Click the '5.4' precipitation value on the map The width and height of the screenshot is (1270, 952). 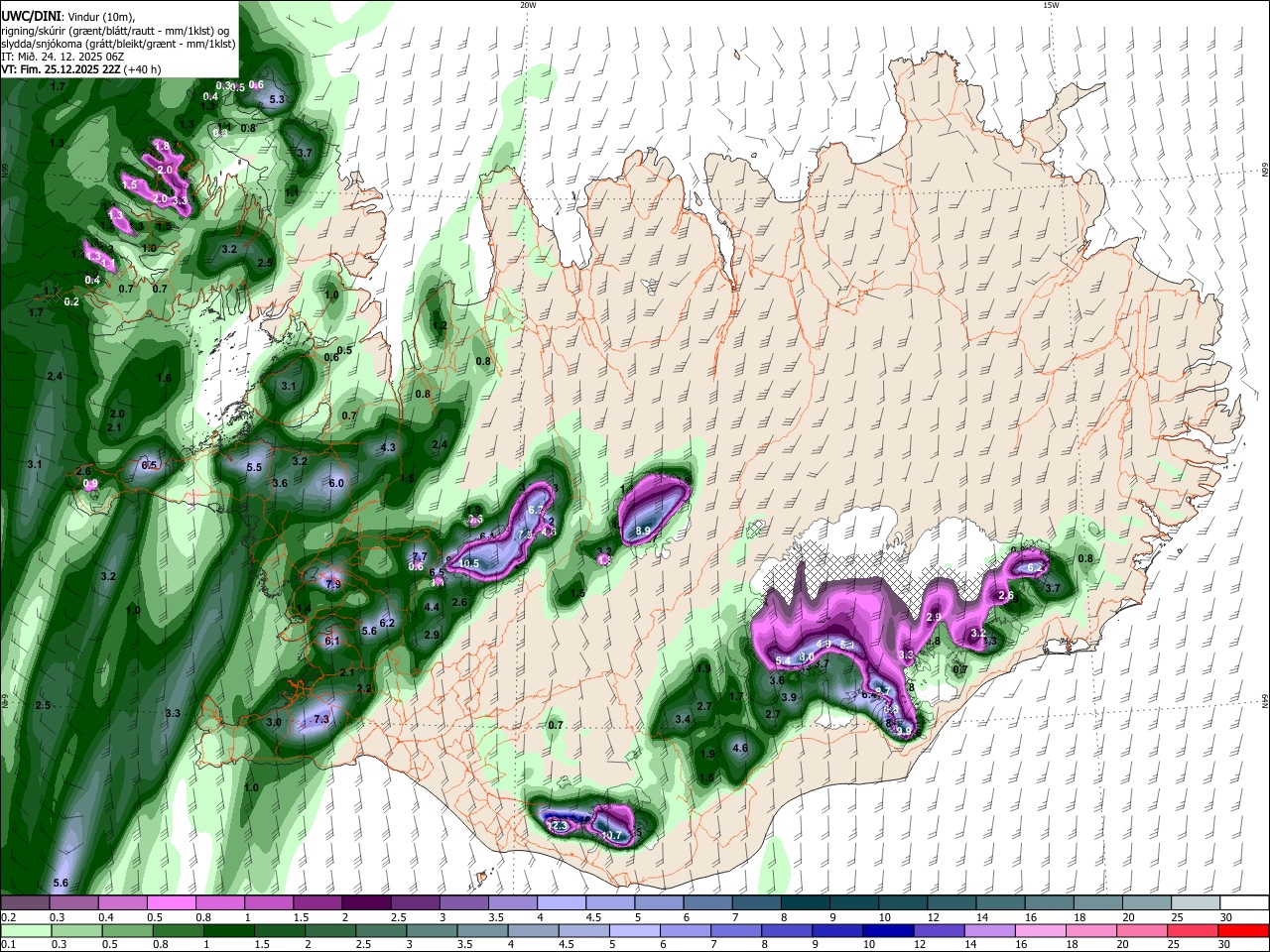click(x=782, y=660)
